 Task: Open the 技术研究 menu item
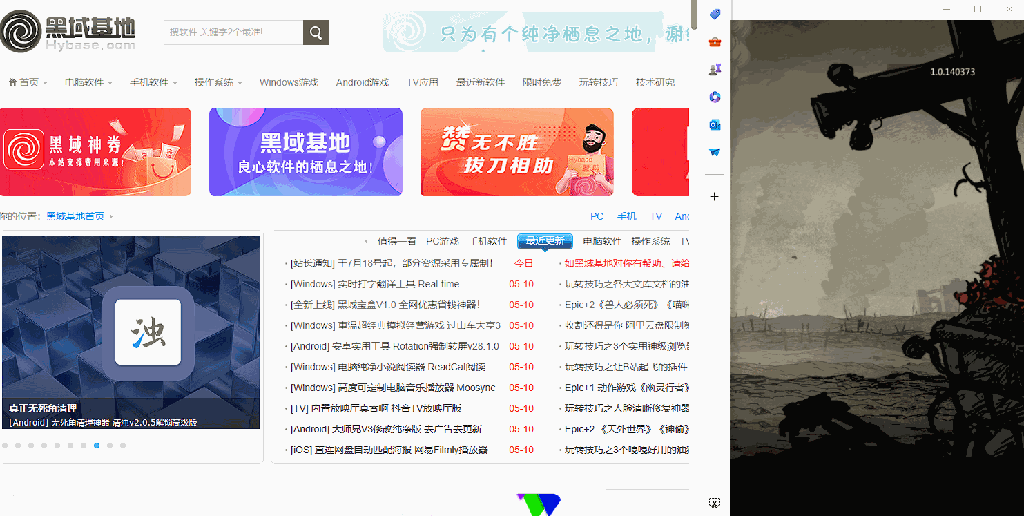[655, 82]
